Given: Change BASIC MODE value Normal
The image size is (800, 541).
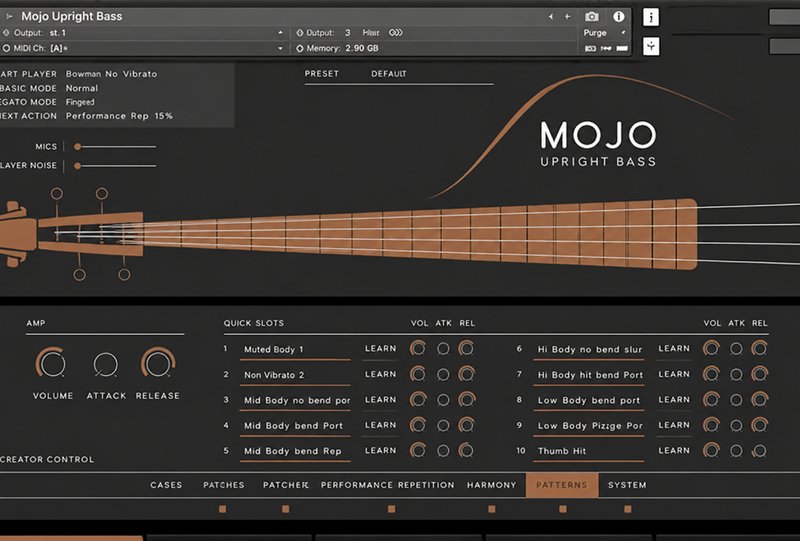Looking at the screenshot, I should 82,88.
